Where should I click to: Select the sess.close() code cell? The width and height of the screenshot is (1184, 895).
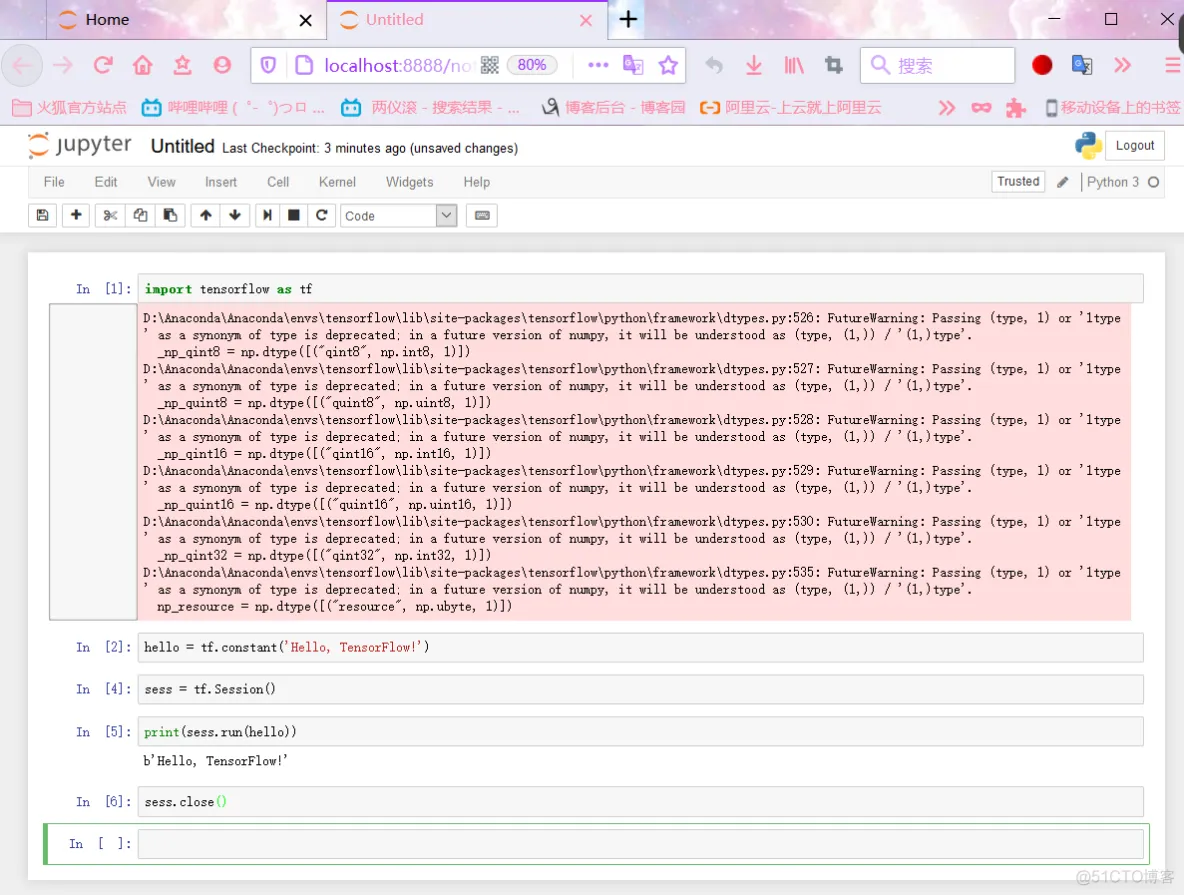point(640,801)
